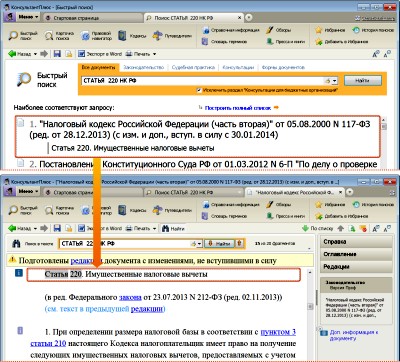This screenshot has height=362, width=400.
Task: Open the Оглавление side panel button
Action: (356, 254)
